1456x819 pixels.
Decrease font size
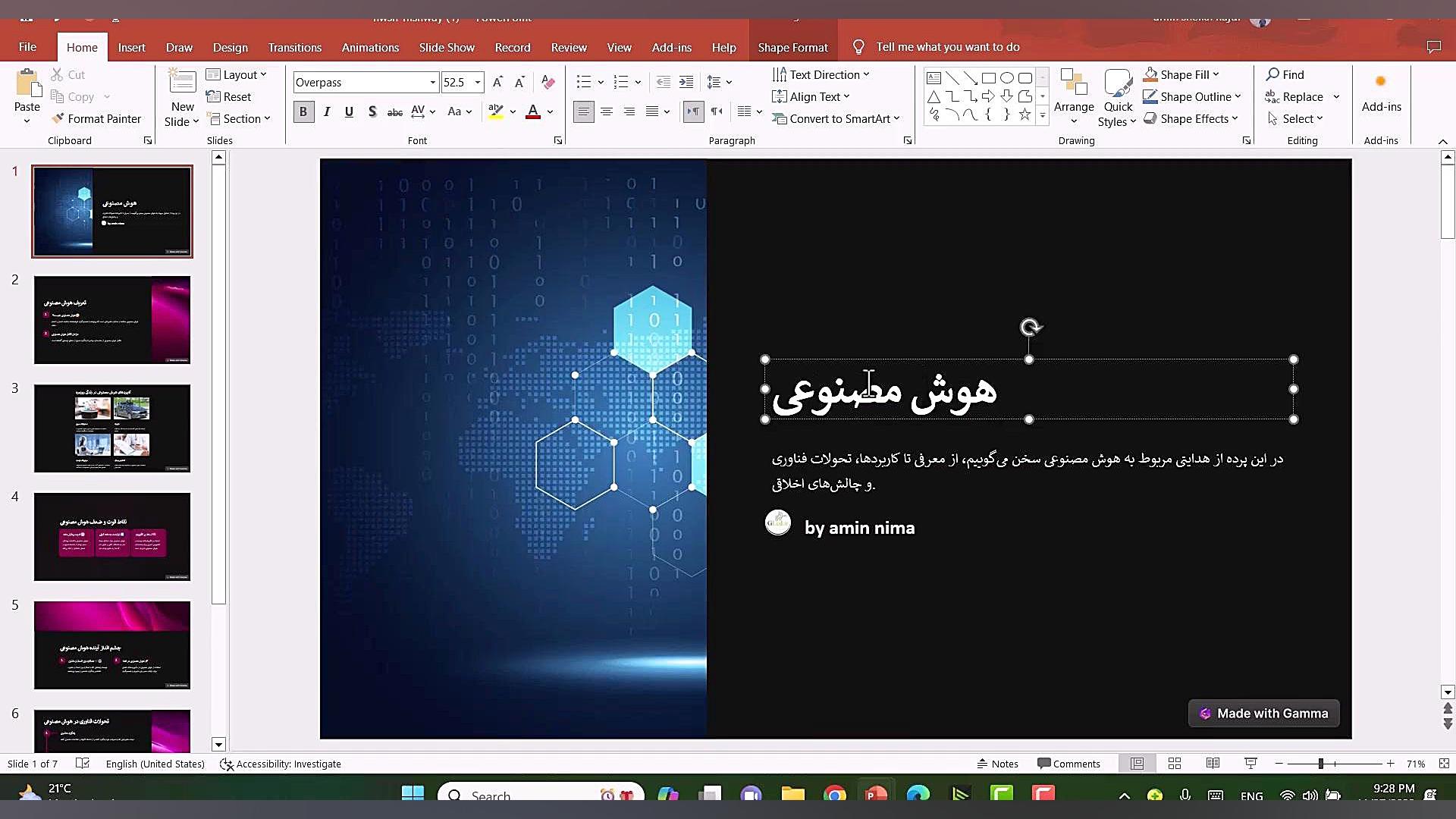click(x=519, y=82)
